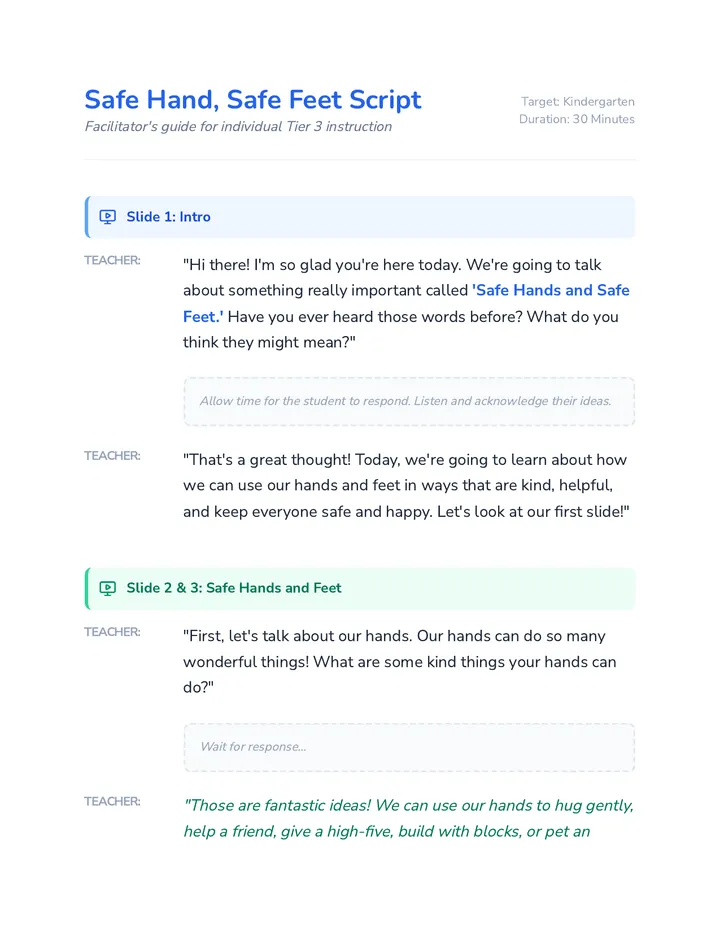This screenshot has height=932, width=720.
Task: Click the Target: Kindergarten label
Action: click(x=578, y=102)
